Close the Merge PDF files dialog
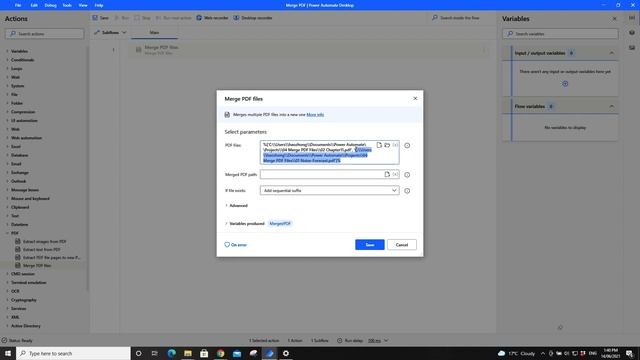The height and width of the screenshot is (360, 640). 415,98
